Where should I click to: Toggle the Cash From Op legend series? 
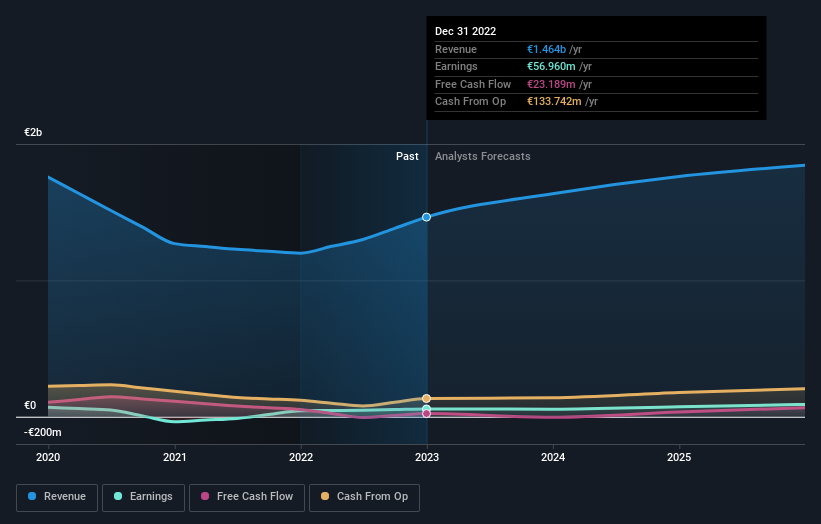(x=364, y=497)
